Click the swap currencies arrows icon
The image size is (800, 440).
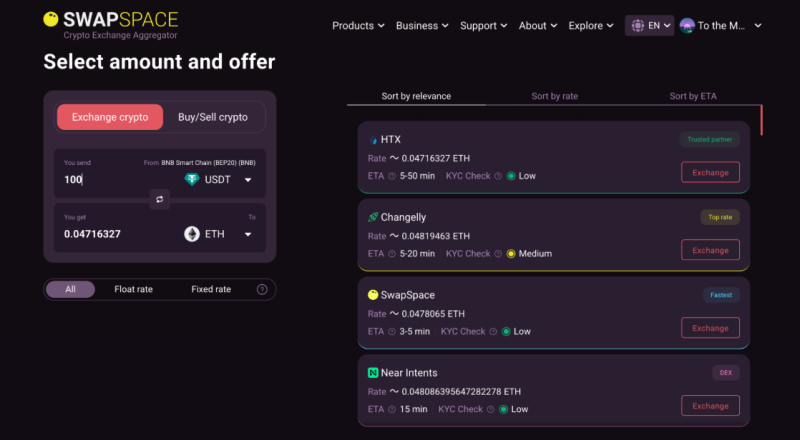(x=159, y=200)
